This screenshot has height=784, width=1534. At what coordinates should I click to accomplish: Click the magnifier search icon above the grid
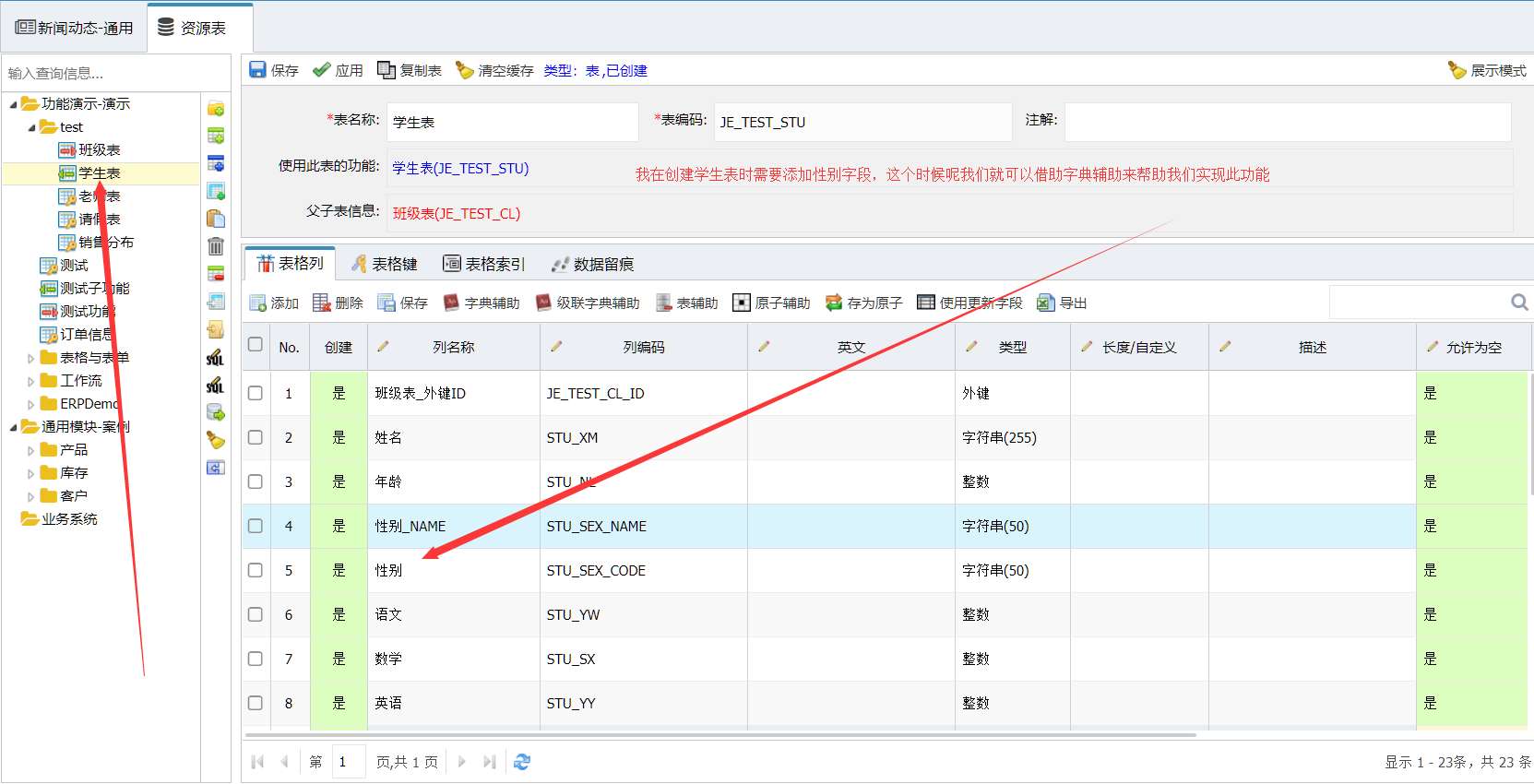coord(1519,302)
